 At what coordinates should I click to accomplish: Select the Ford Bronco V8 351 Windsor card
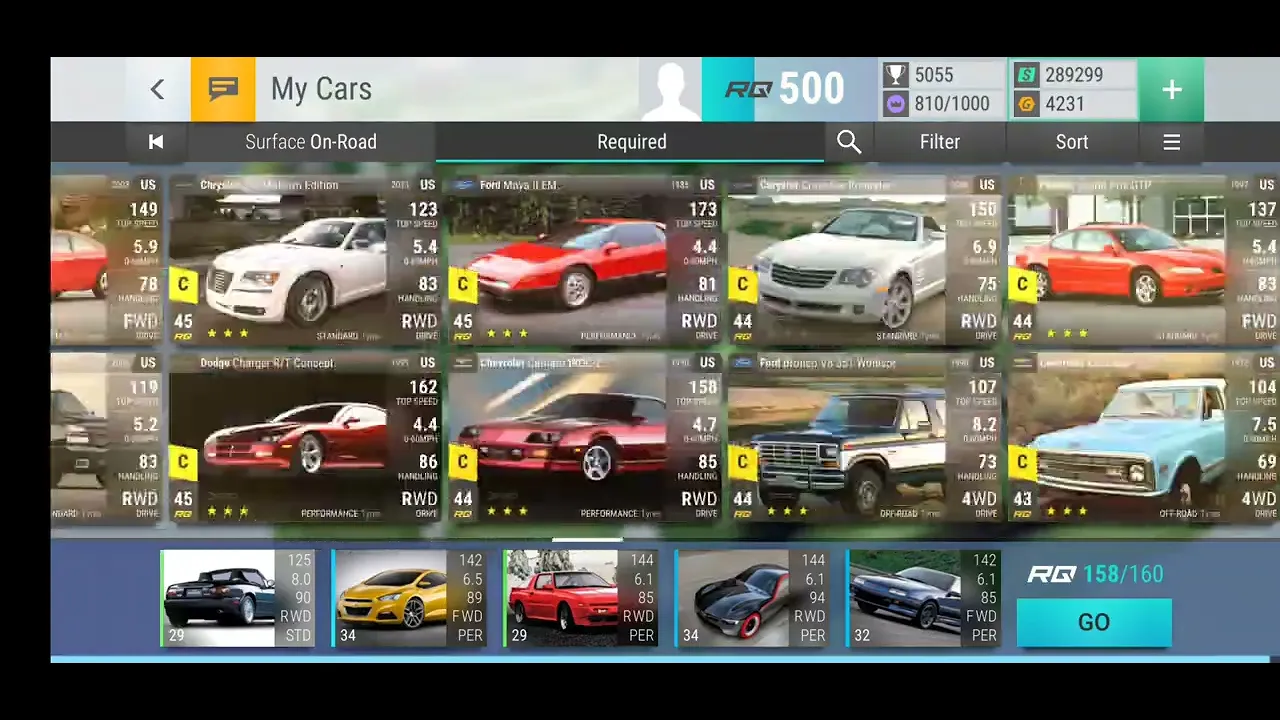[x=866, y=438]
